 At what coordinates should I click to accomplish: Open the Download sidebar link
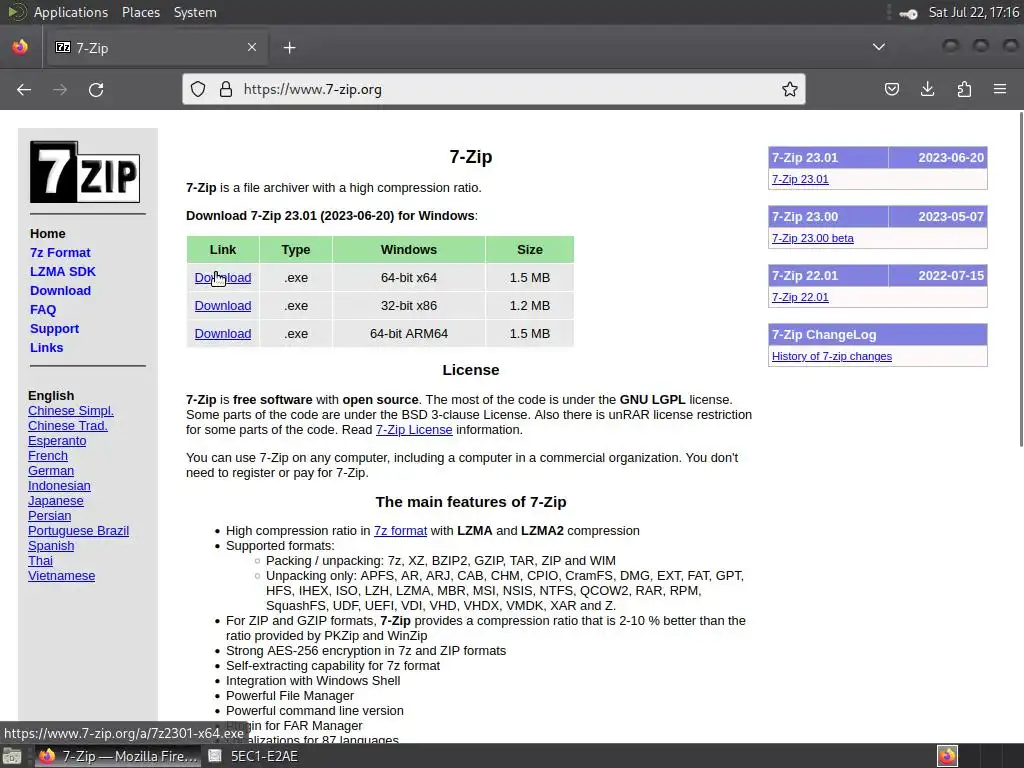coord(60,291)
